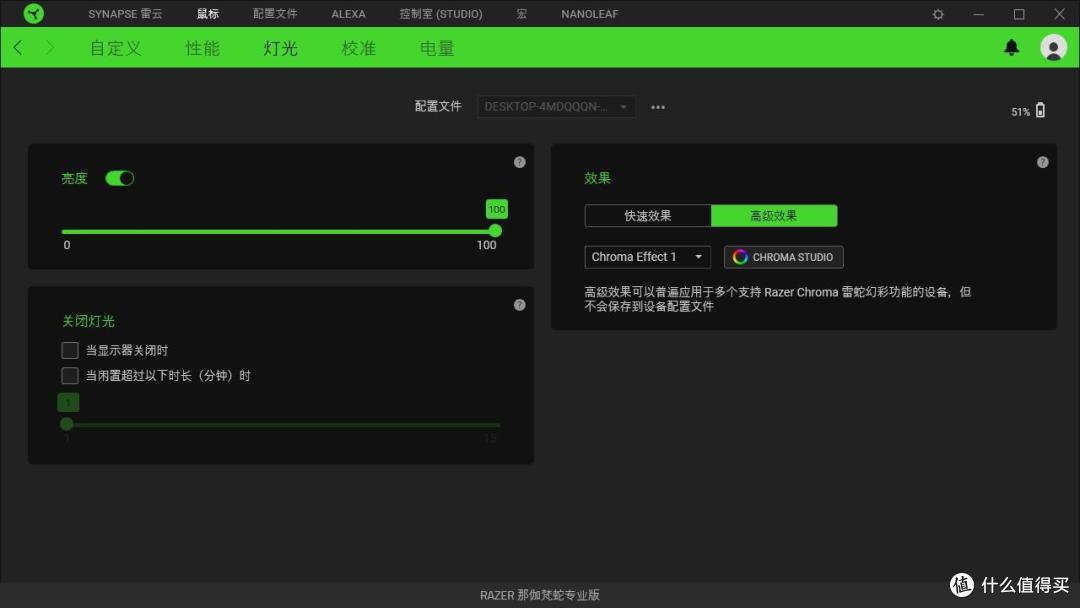Screen dimensions: 1080x608
Task: Open the 配置文件 profile dropdown
Action: [556, 107]
